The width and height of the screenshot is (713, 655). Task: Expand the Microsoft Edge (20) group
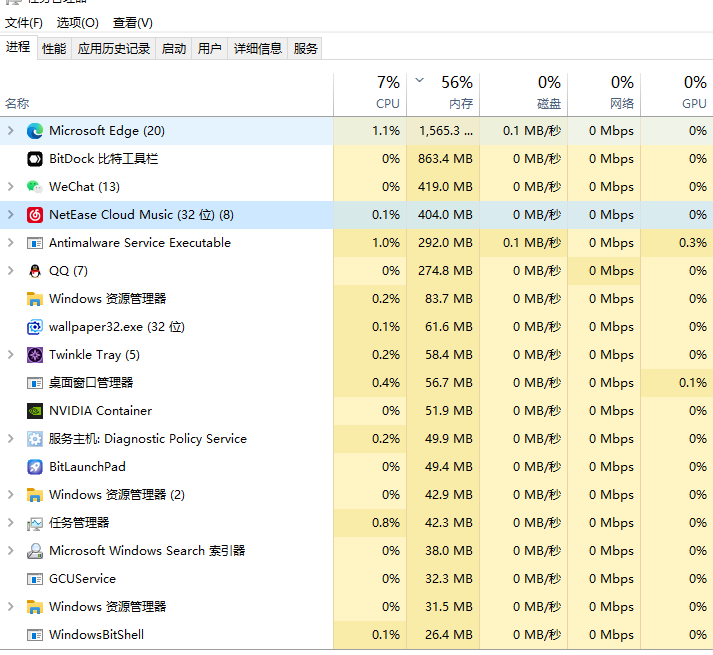click(11, 131)
